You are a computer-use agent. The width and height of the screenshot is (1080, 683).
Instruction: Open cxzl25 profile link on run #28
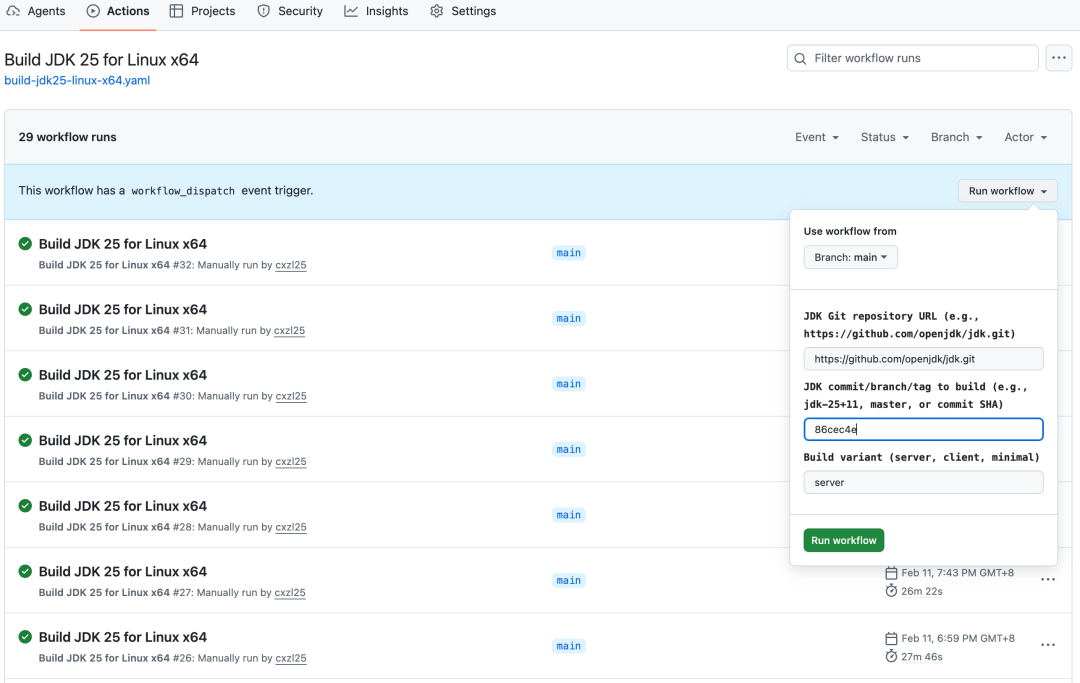291,527
